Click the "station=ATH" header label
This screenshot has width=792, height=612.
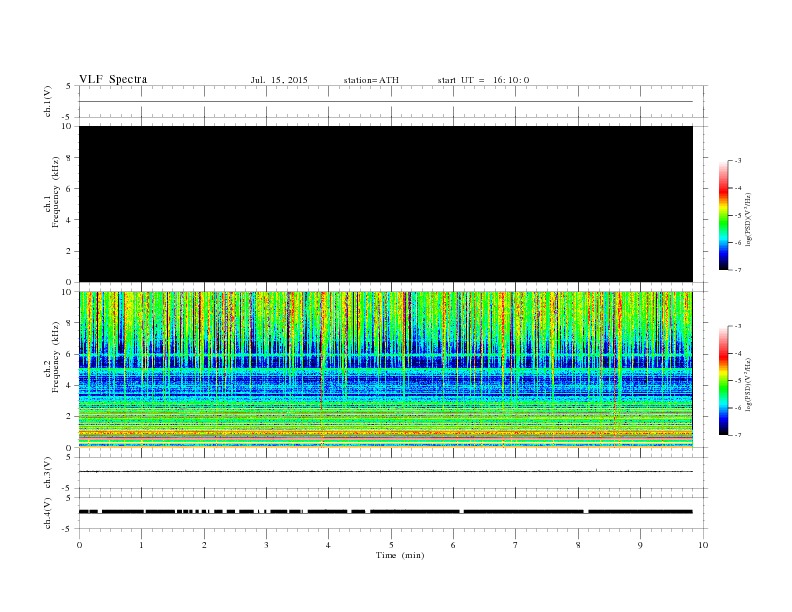[371, 80]
